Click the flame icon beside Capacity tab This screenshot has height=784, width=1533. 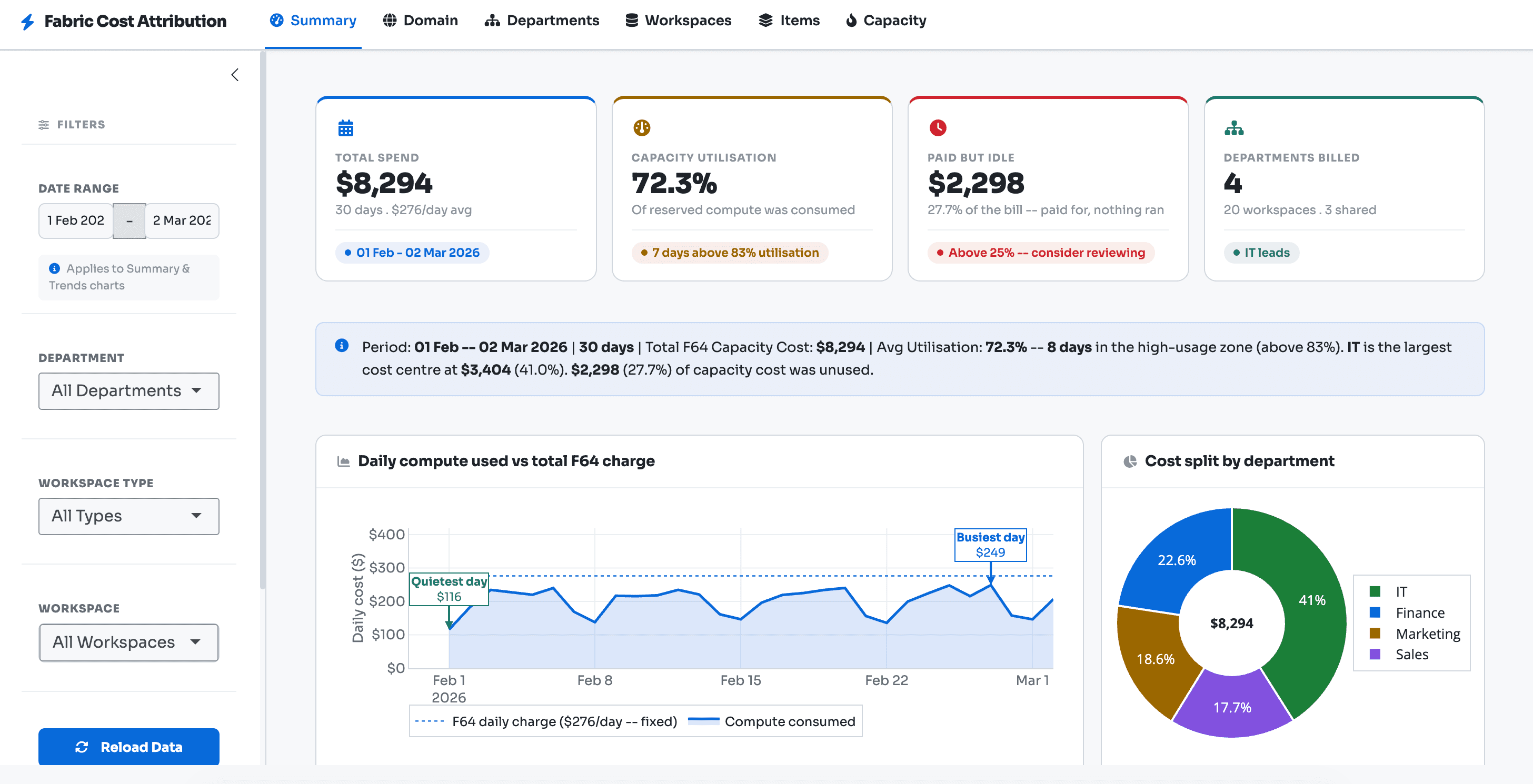(x=852, y=20)
